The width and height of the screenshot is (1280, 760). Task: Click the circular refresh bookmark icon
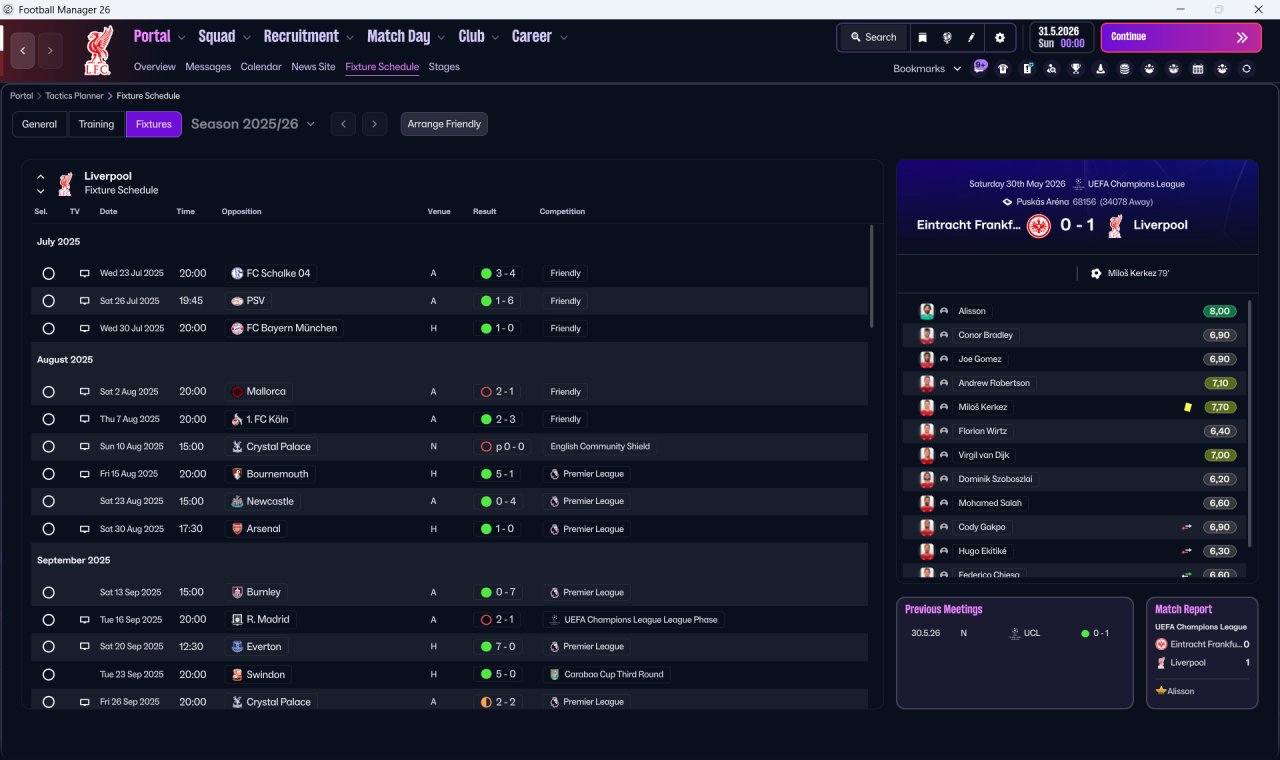coord(1246,69)
